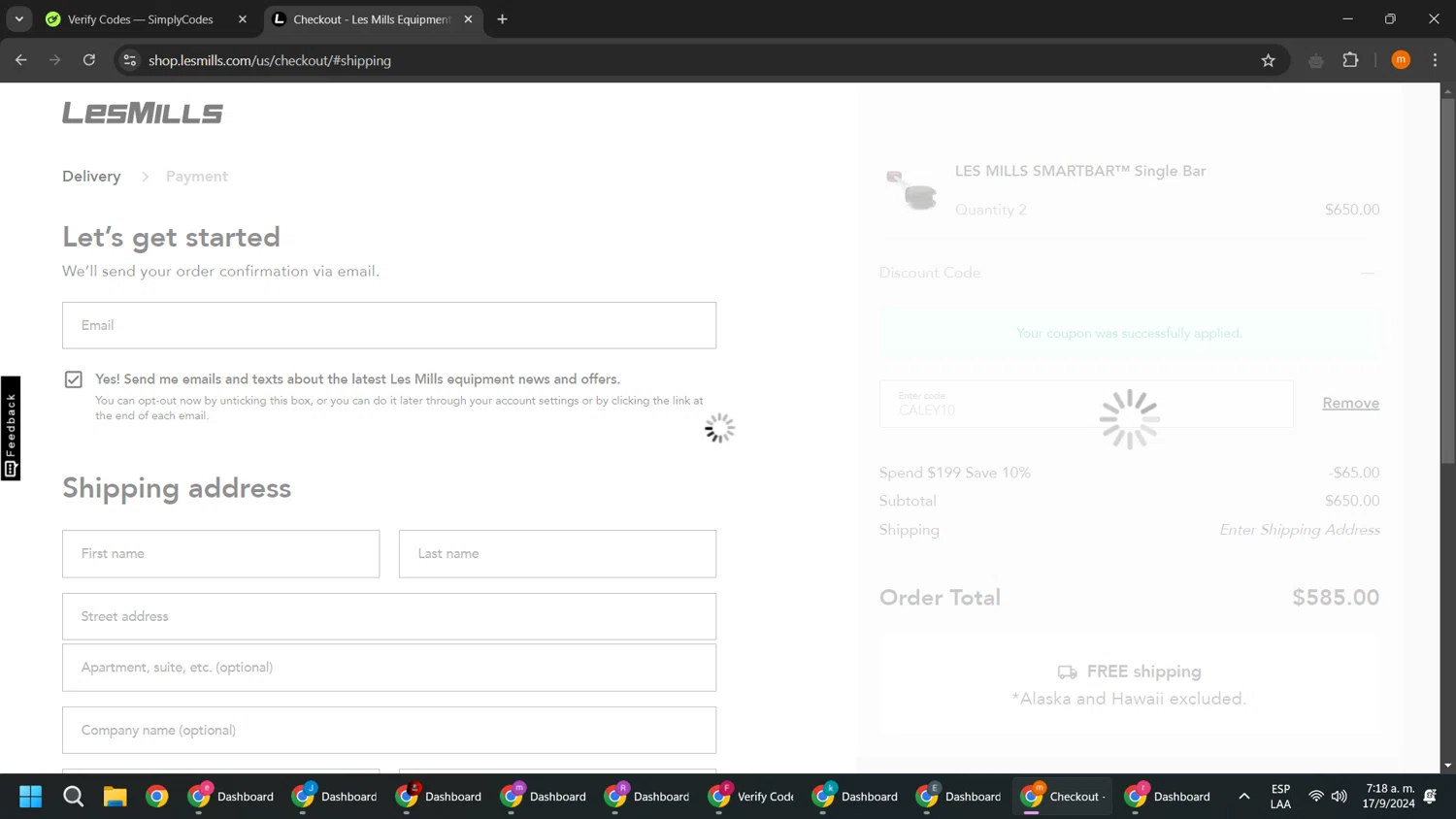Switch to the Verify Code taskbar window
This screenshot has width=1456, height=819.
click(x=751, y=797)
